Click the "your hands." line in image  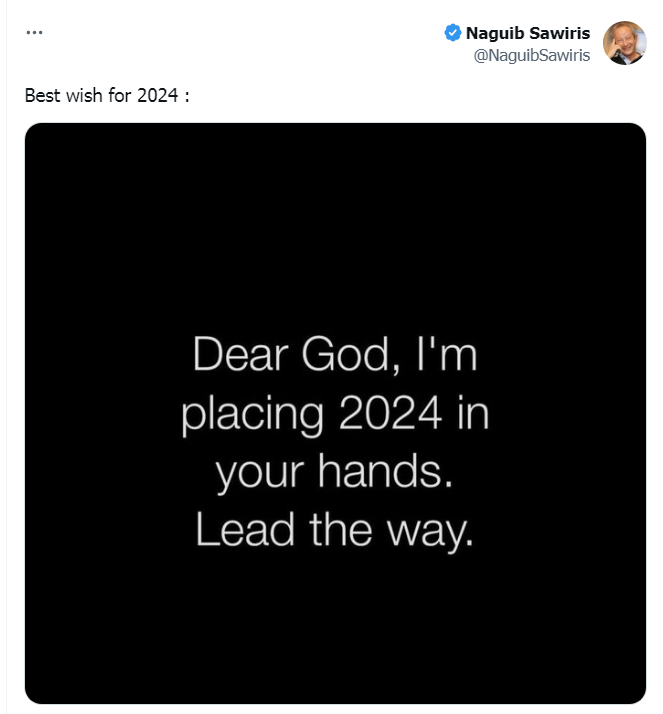pyautogui.click(x=335, y=472)
